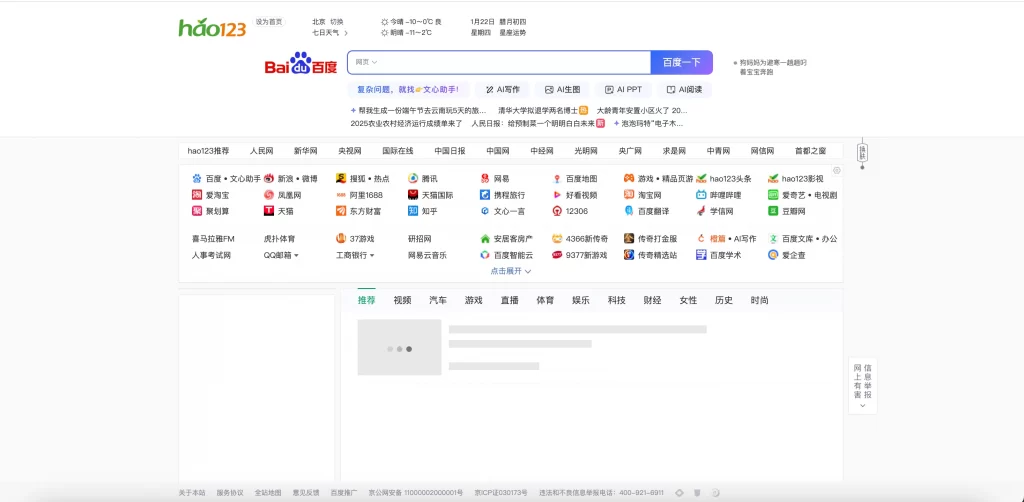The image size is (1024, 502).
Task: Expand the QQ邮箱 dropdown arrow
Action: pyautogui.click(x=296, y=255)
